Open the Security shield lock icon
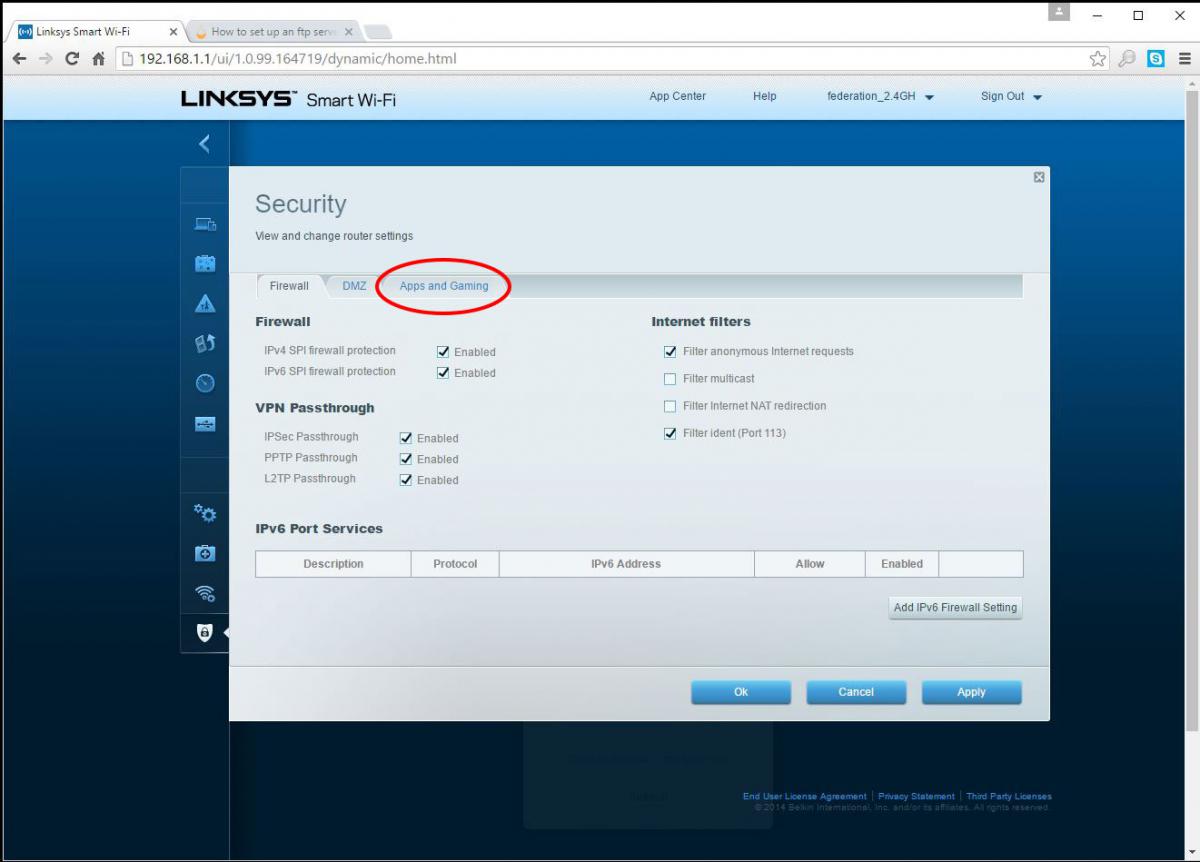Screen dimensions: 1200x862 pyautogui.click(x=204, y=632)
